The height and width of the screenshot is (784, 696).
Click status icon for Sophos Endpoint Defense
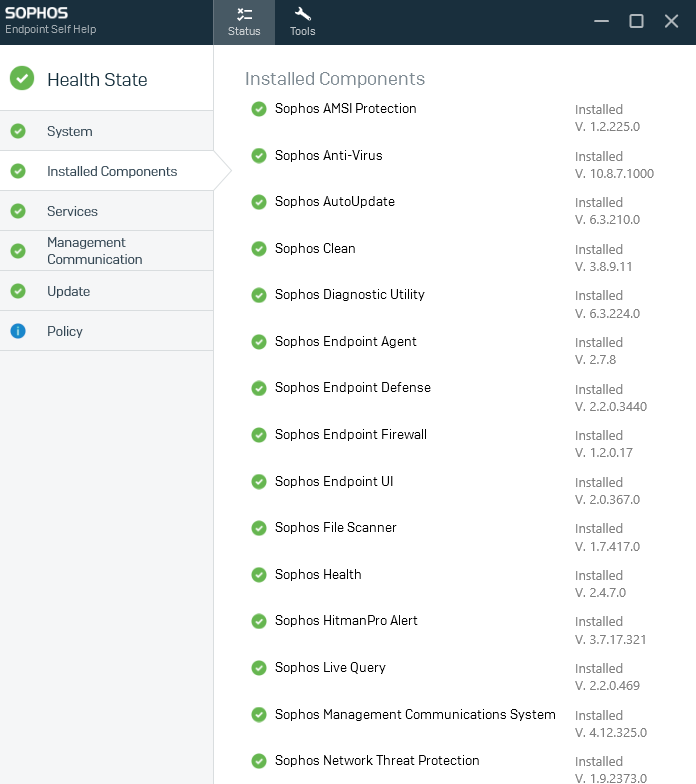click(x=259, y=388)
